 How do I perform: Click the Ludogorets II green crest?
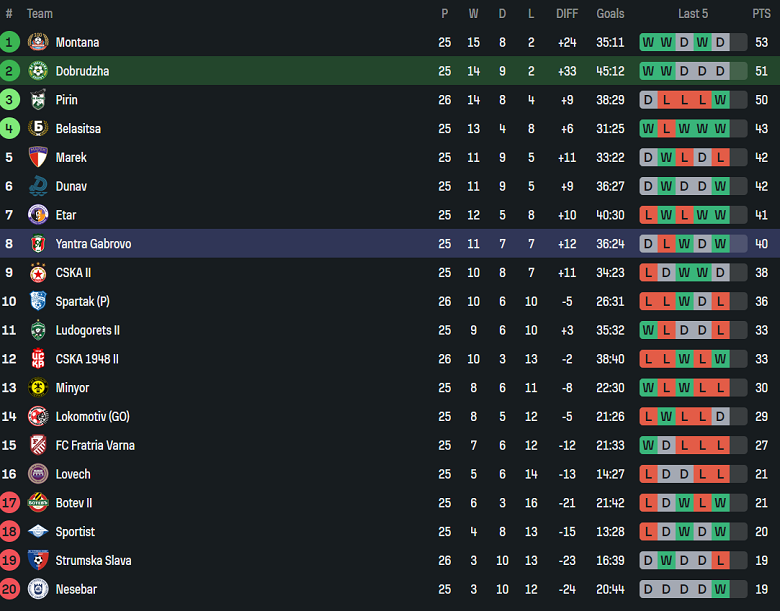point(38,330)
